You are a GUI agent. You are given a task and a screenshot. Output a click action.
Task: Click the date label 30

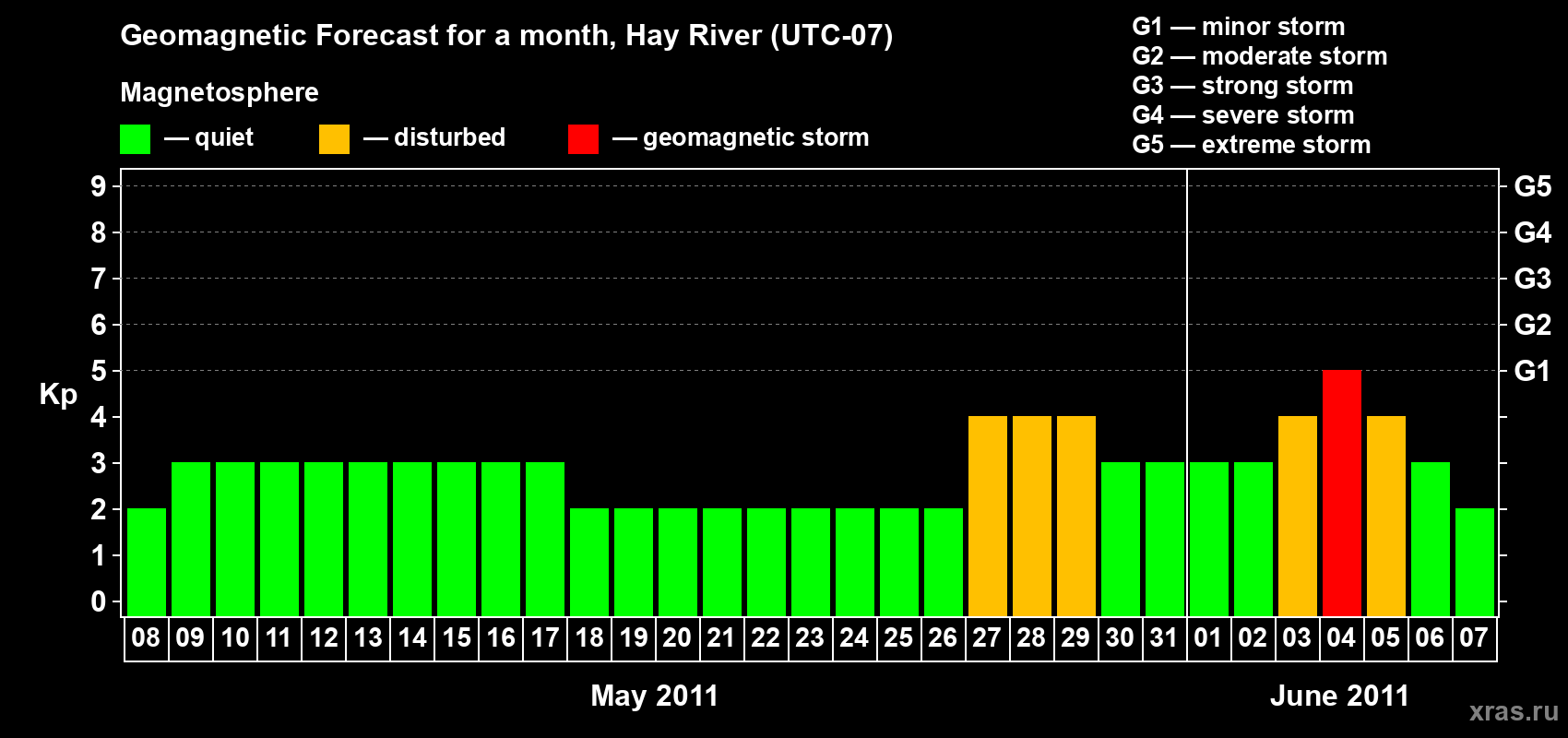[1120, 637]
